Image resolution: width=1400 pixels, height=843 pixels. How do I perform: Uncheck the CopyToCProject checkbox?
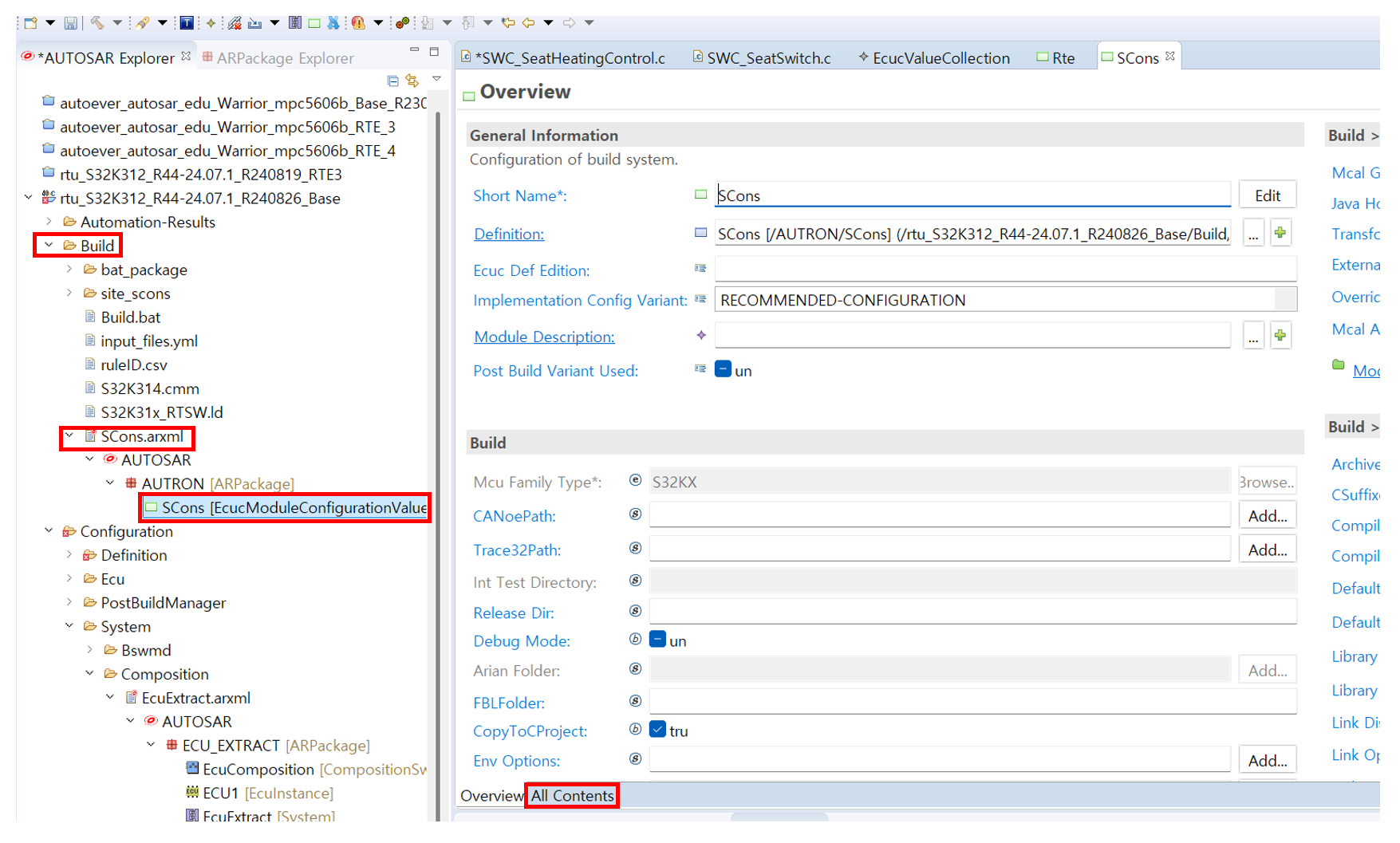click(x=658, y=731)
